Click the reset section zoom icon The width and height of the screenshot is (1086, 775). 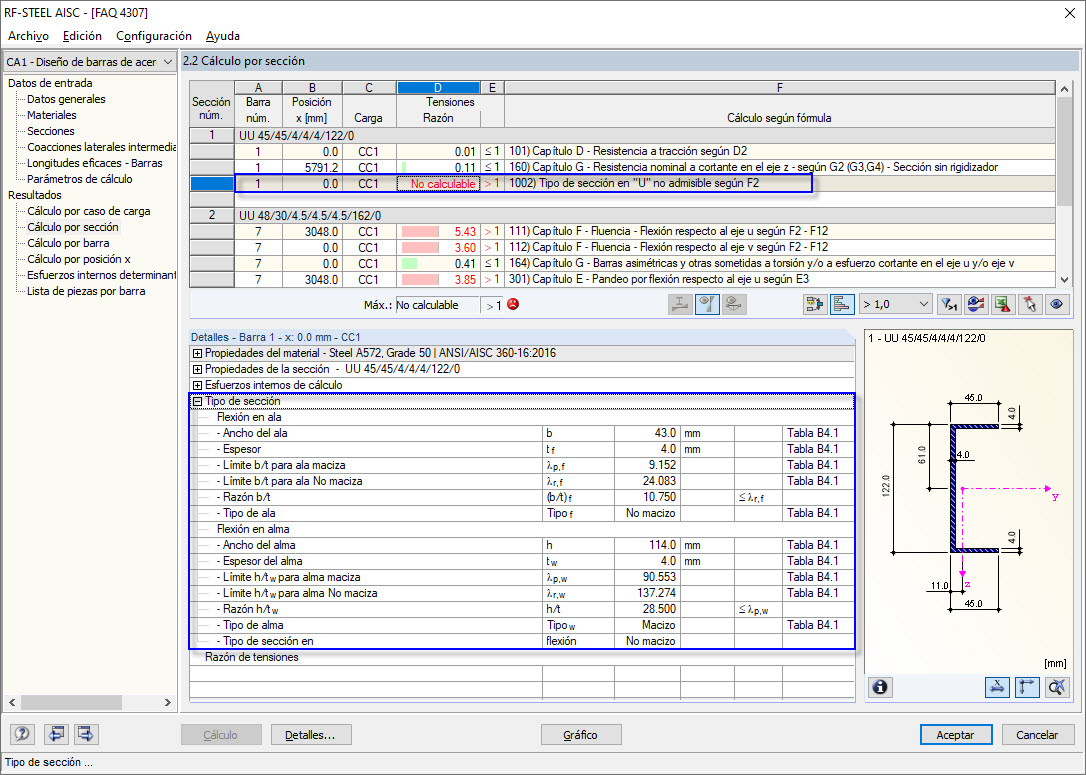pos(1056,687)
